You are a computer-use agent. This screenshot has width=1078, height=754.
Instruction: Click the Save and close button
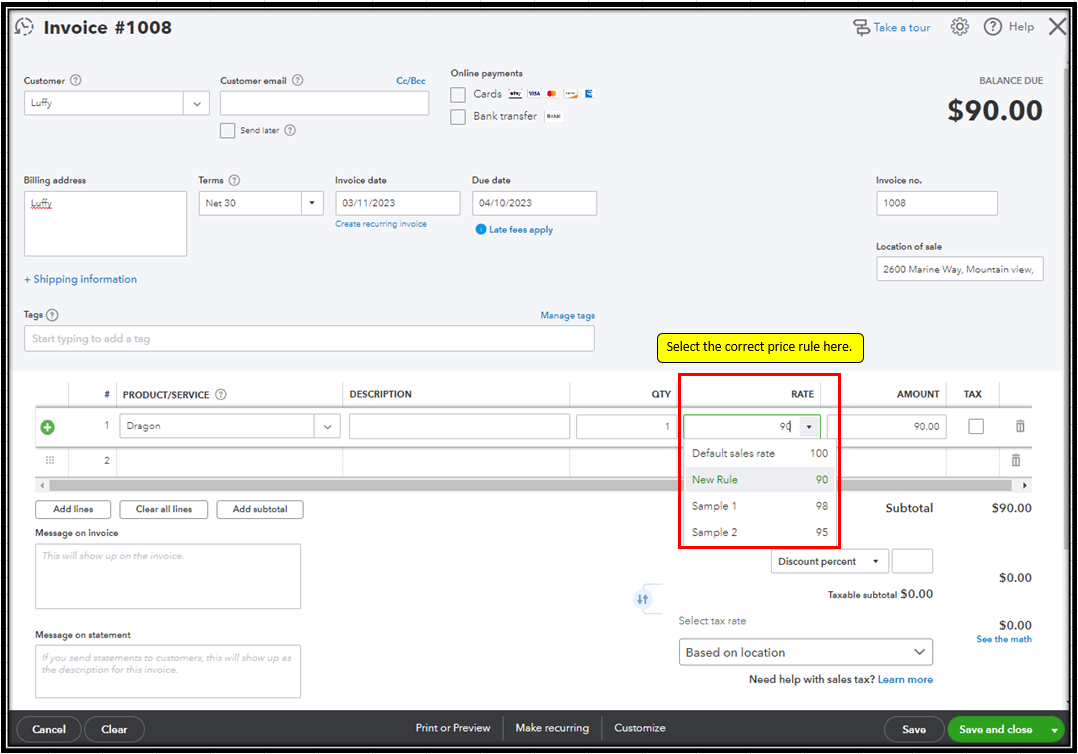pyautogui.click(x=995, y=729)
